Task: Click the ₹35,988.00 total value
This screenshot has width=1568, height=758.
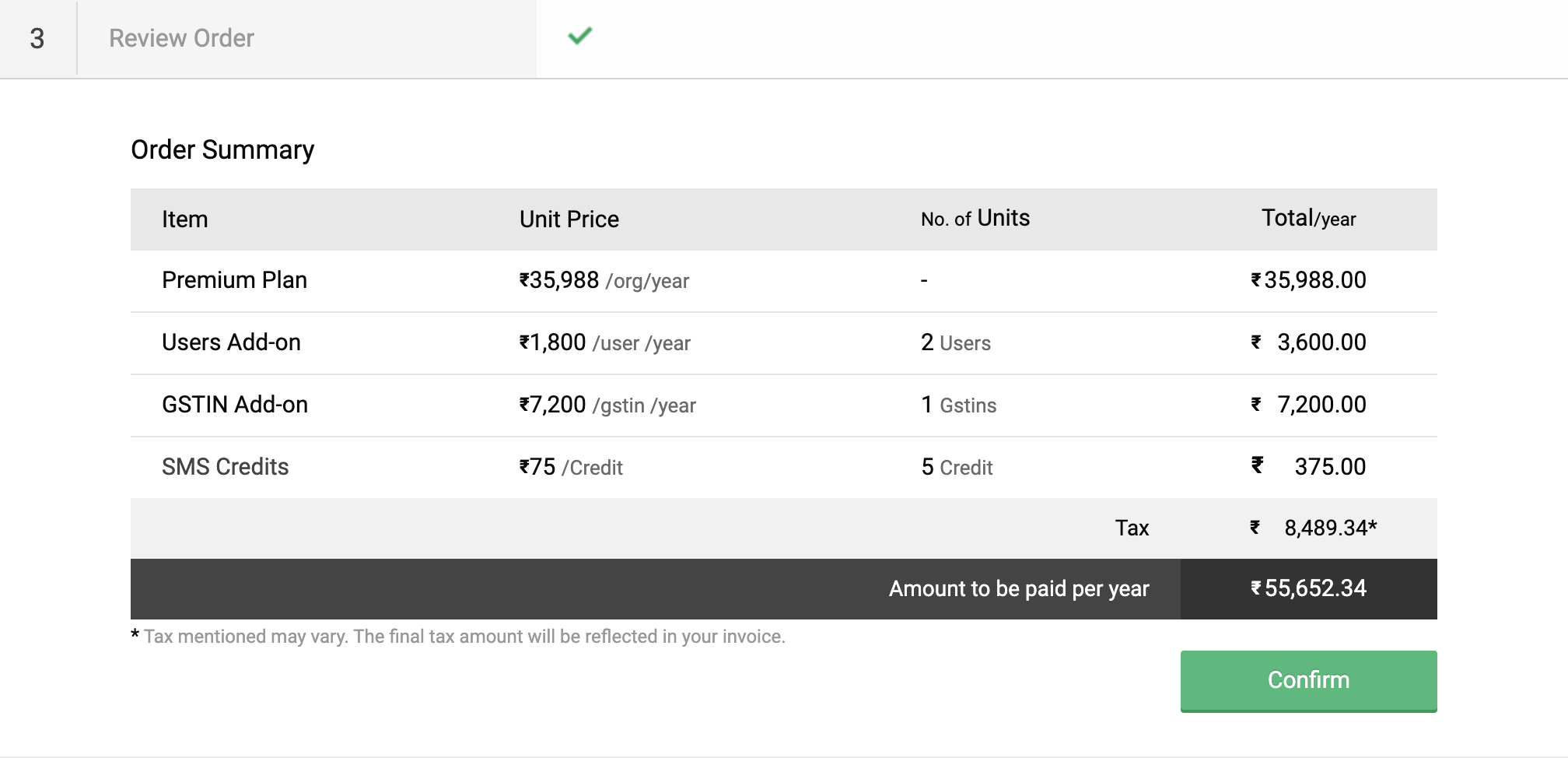Action: pyautogui.click(x=1308, y=280)
